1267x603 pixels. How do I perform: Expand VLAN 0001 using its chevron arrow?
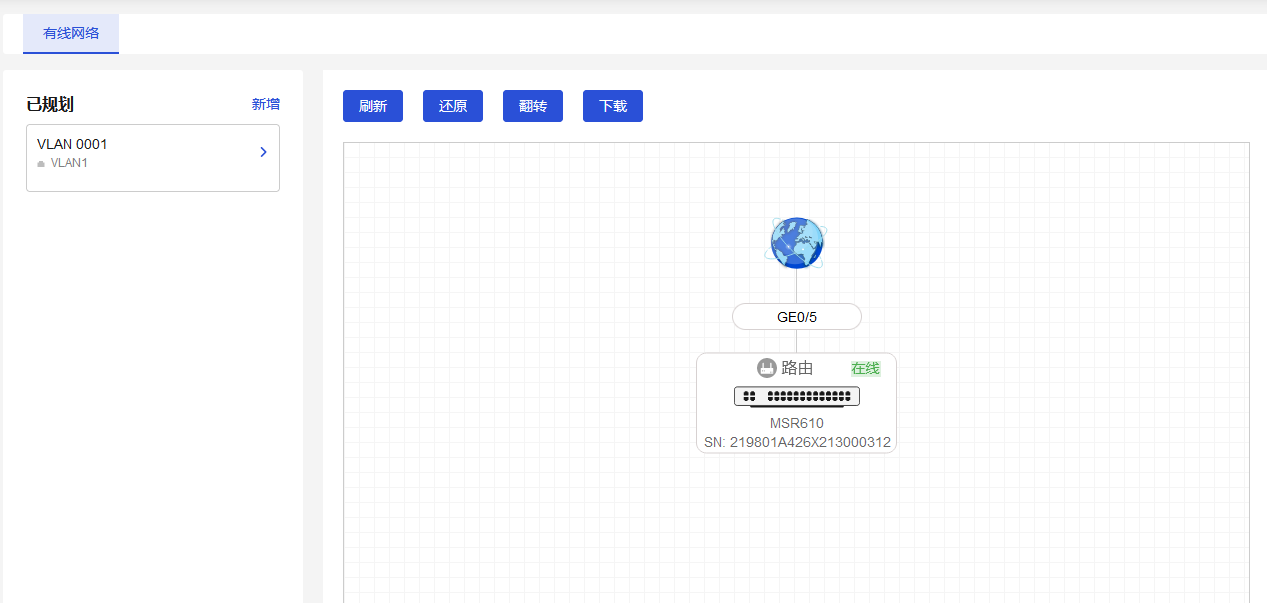tap(263, 152)
